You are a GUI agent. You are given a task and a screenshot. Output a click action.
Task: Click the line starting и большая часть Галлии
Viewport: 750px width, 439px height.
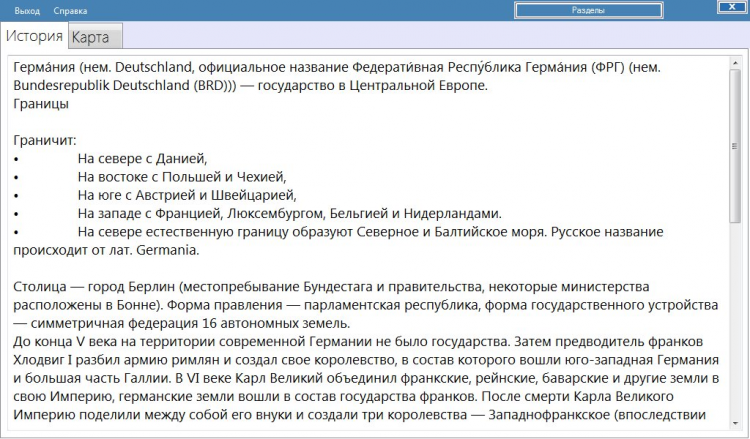366,378
